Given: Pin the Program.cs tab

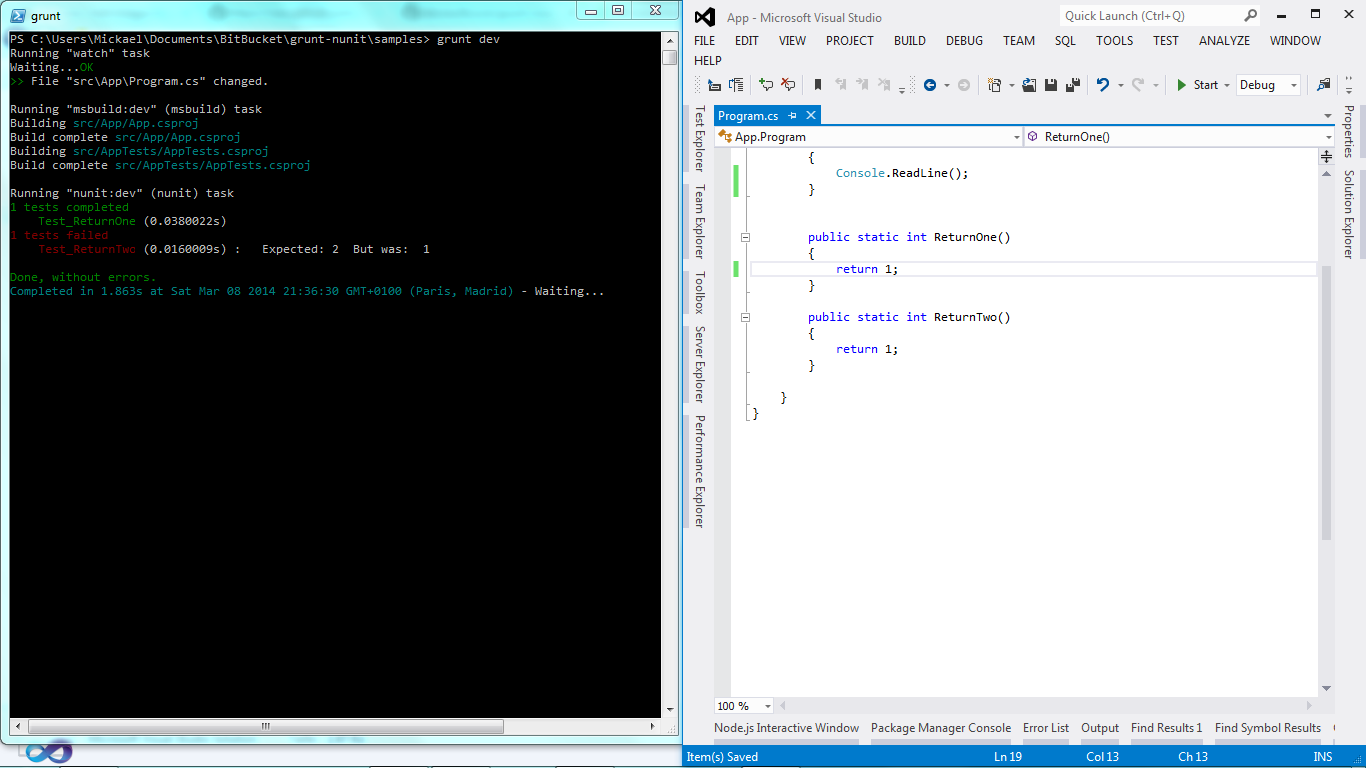Looking at the screenshot, I should point(792,116).
